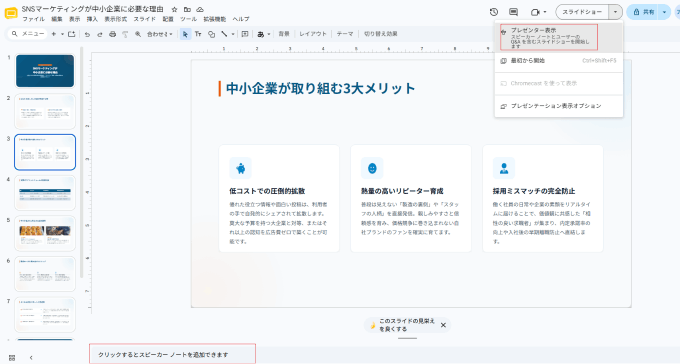Image resolution: width=680 pixels, height=364 pixels.
Task: Click the 切り替え効果 transition button
Action: [x=381, y=34]
